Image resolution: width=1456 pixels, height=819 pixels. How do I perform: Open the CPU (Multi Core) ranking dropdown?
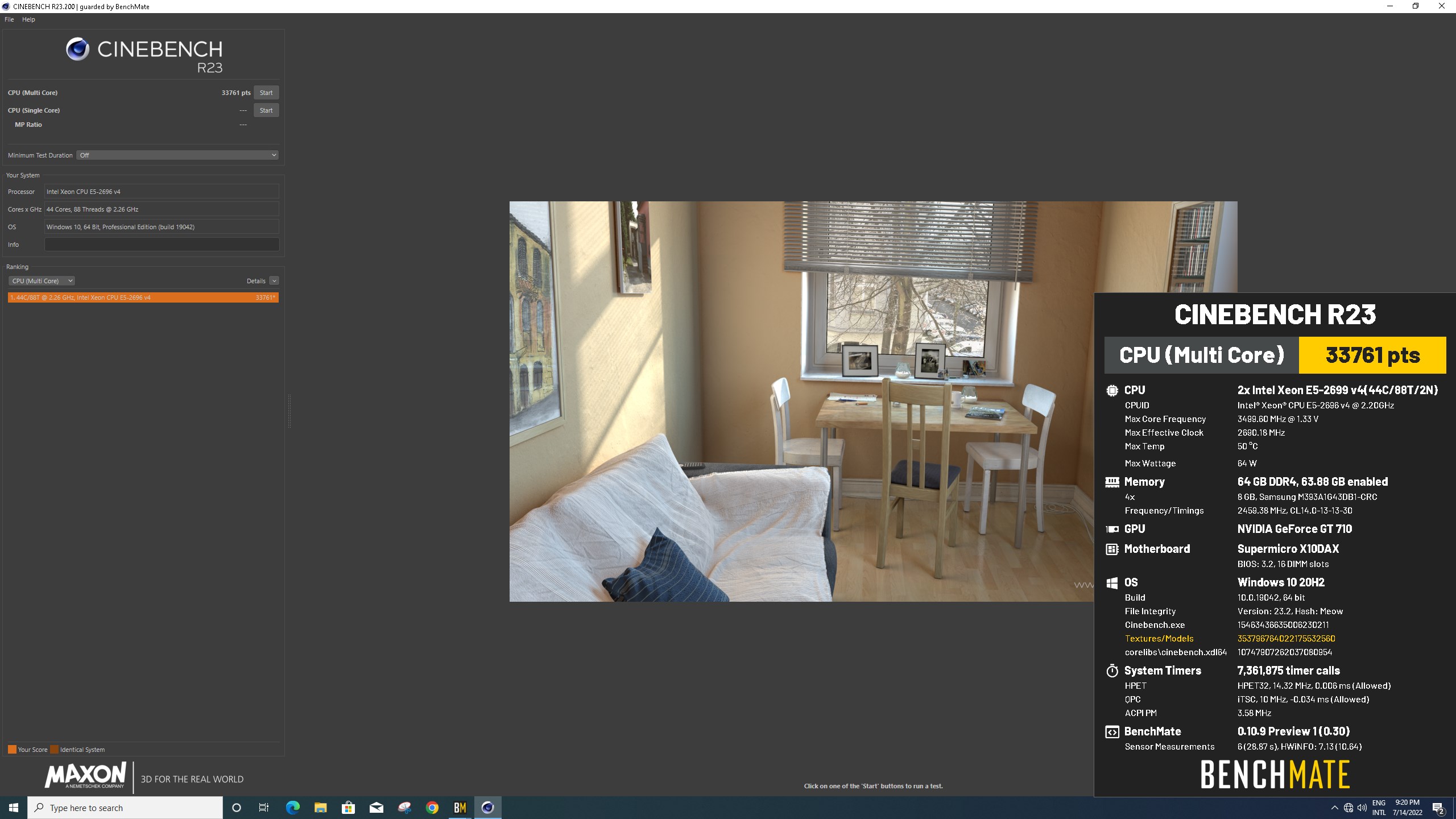pos(42,281)
